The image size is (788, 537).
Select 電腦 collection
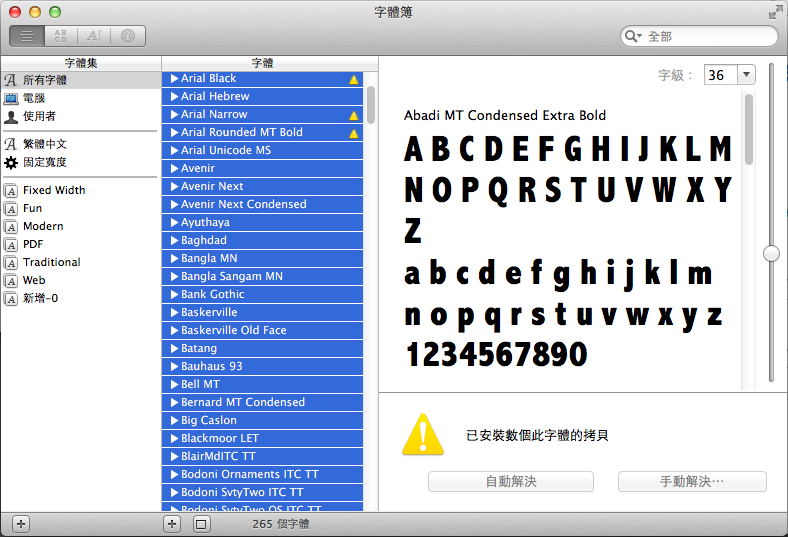point(80,98)
